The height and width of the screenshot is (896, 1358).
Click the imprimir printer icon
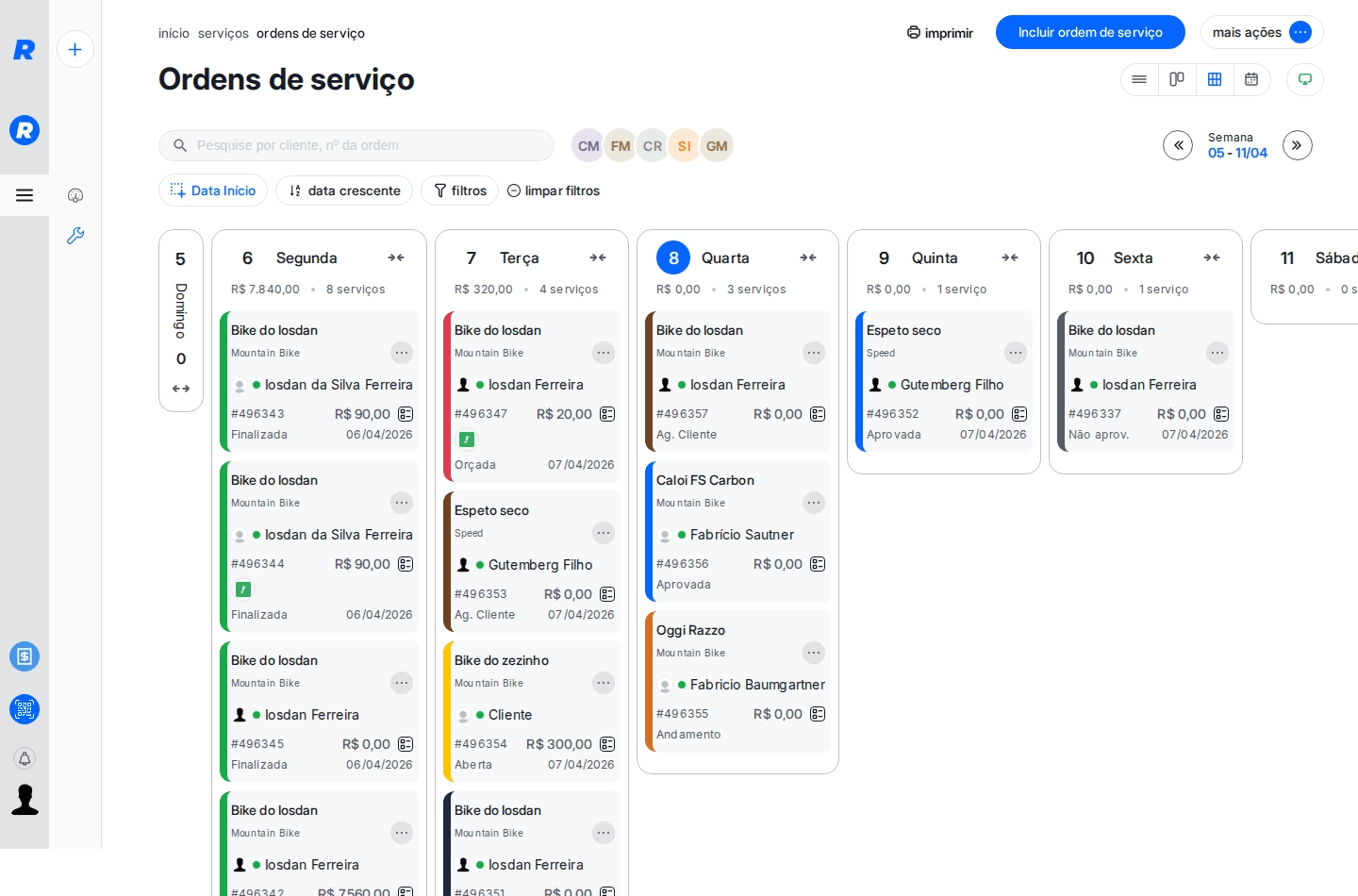click(913, 32)
